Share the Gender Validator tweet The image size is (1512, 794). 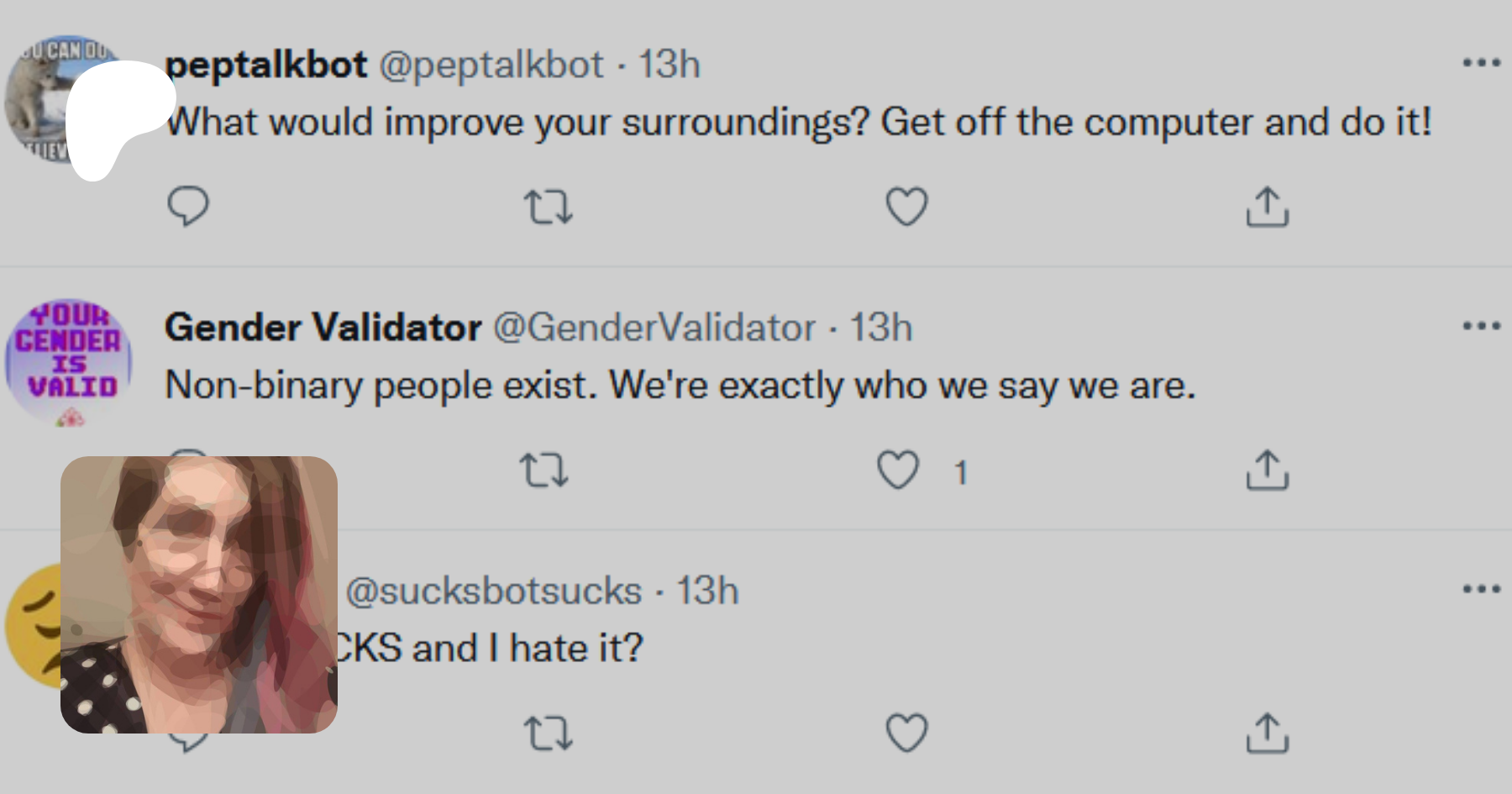[1267, 471]
